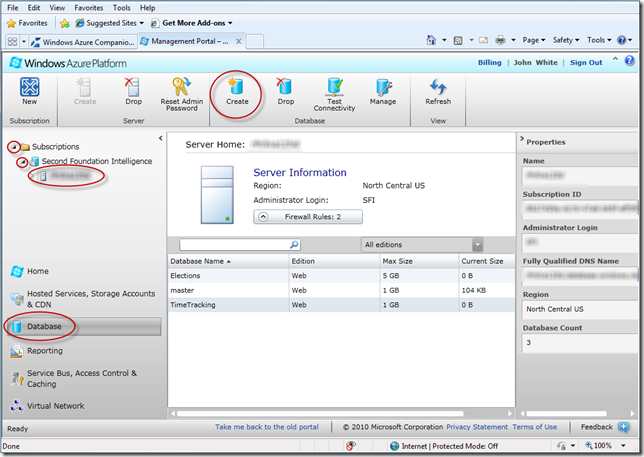The height and width of the screenshot is (457, 644).
Task: Click Get More Add-ons button
Action: (192, 23)
